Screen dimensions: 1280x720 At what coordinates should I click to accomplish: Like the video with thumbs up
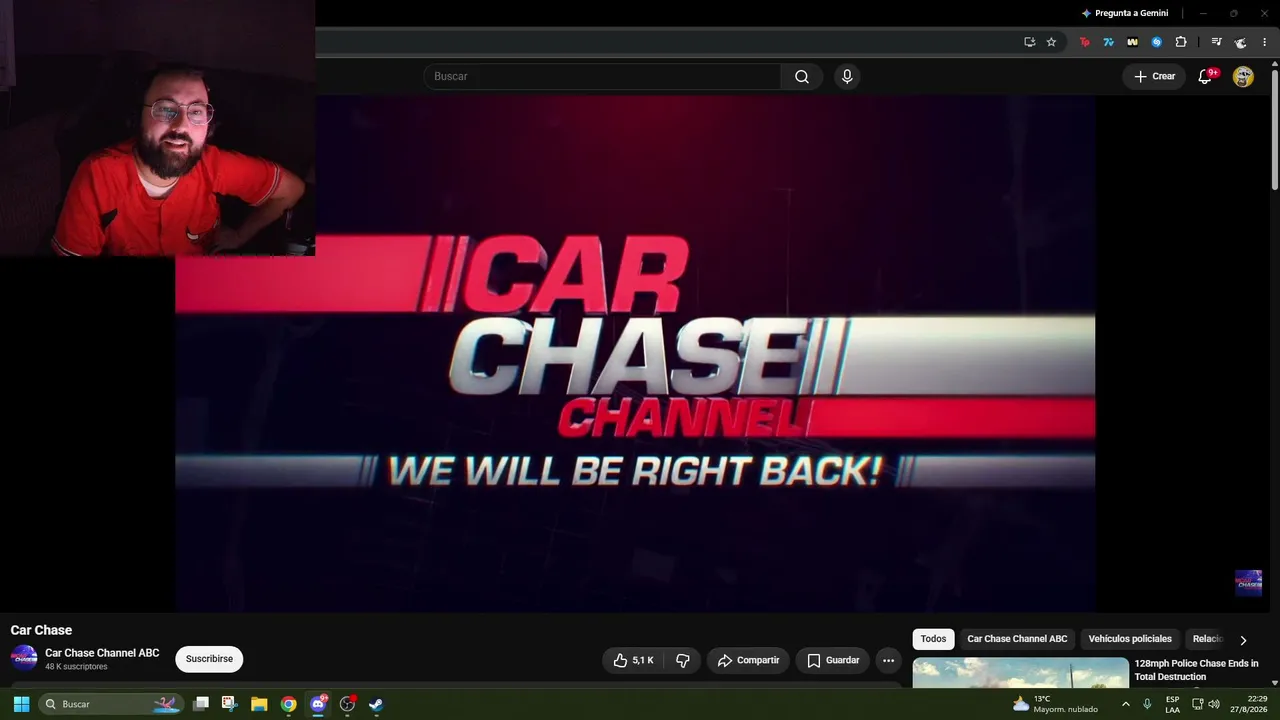pyautogui.click(x=633, y=660)
